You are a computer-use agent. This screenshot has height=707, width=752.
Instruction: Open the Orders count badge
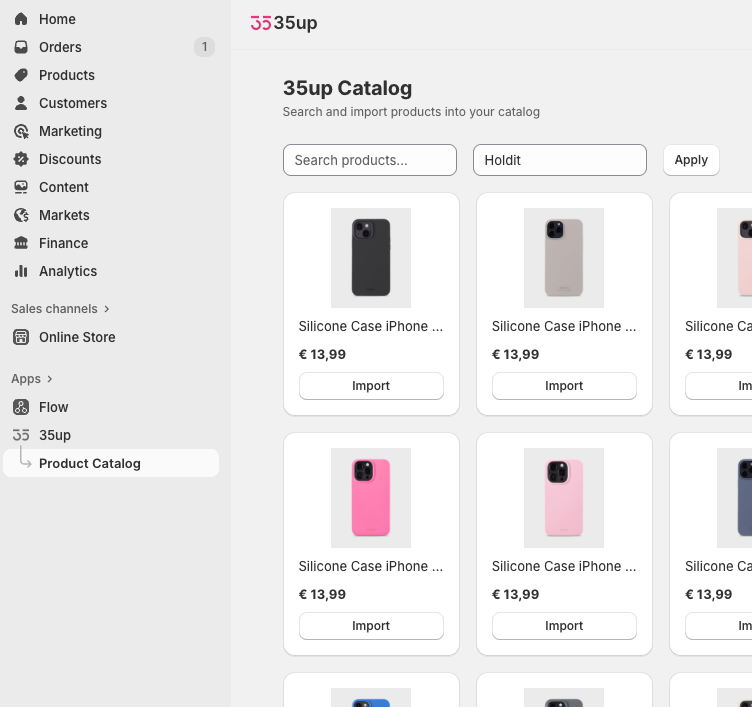pyautogui.click(x=204, y=47)
